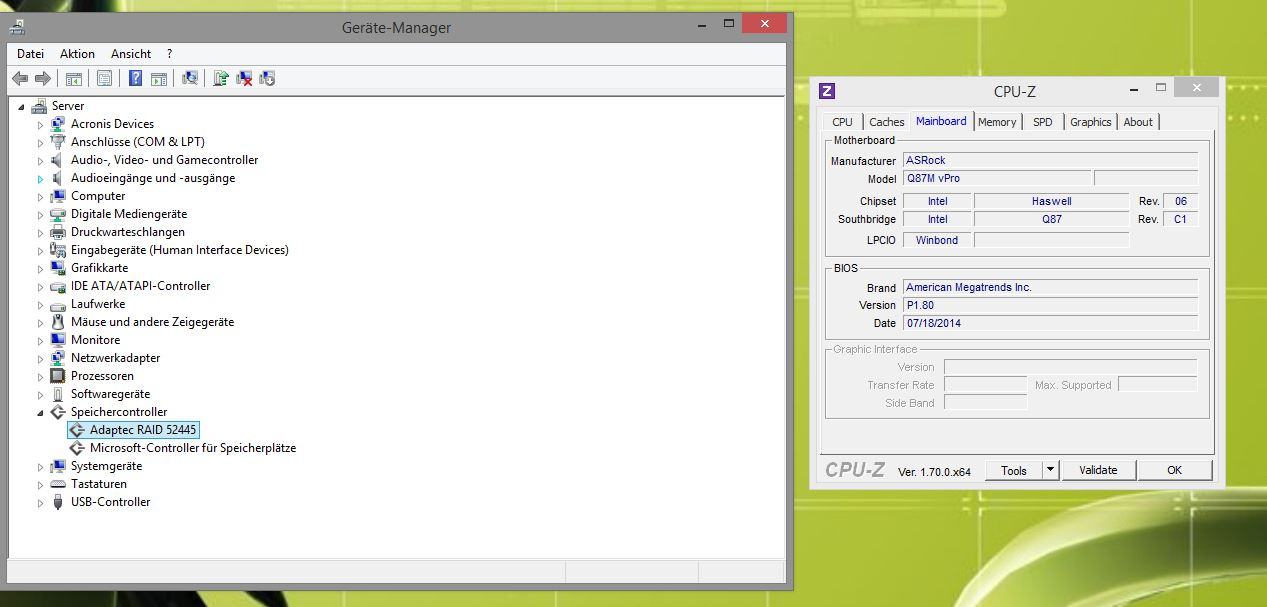The image size is (1267, 607).
Task: Click the Anschlüsse (COM & LPT) port icon
Action: (58, 142)
